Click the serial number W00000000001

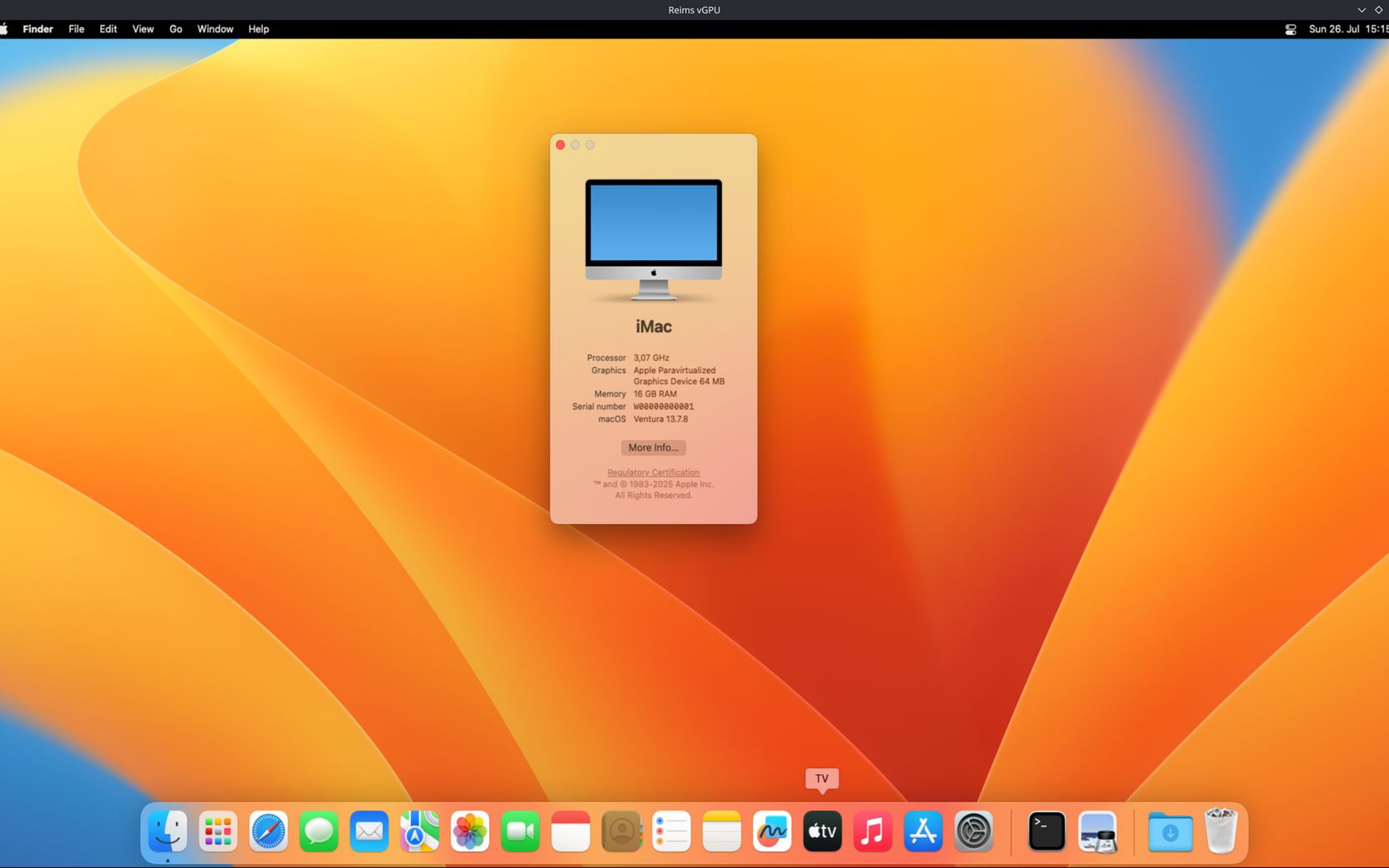tap(664, 406)
